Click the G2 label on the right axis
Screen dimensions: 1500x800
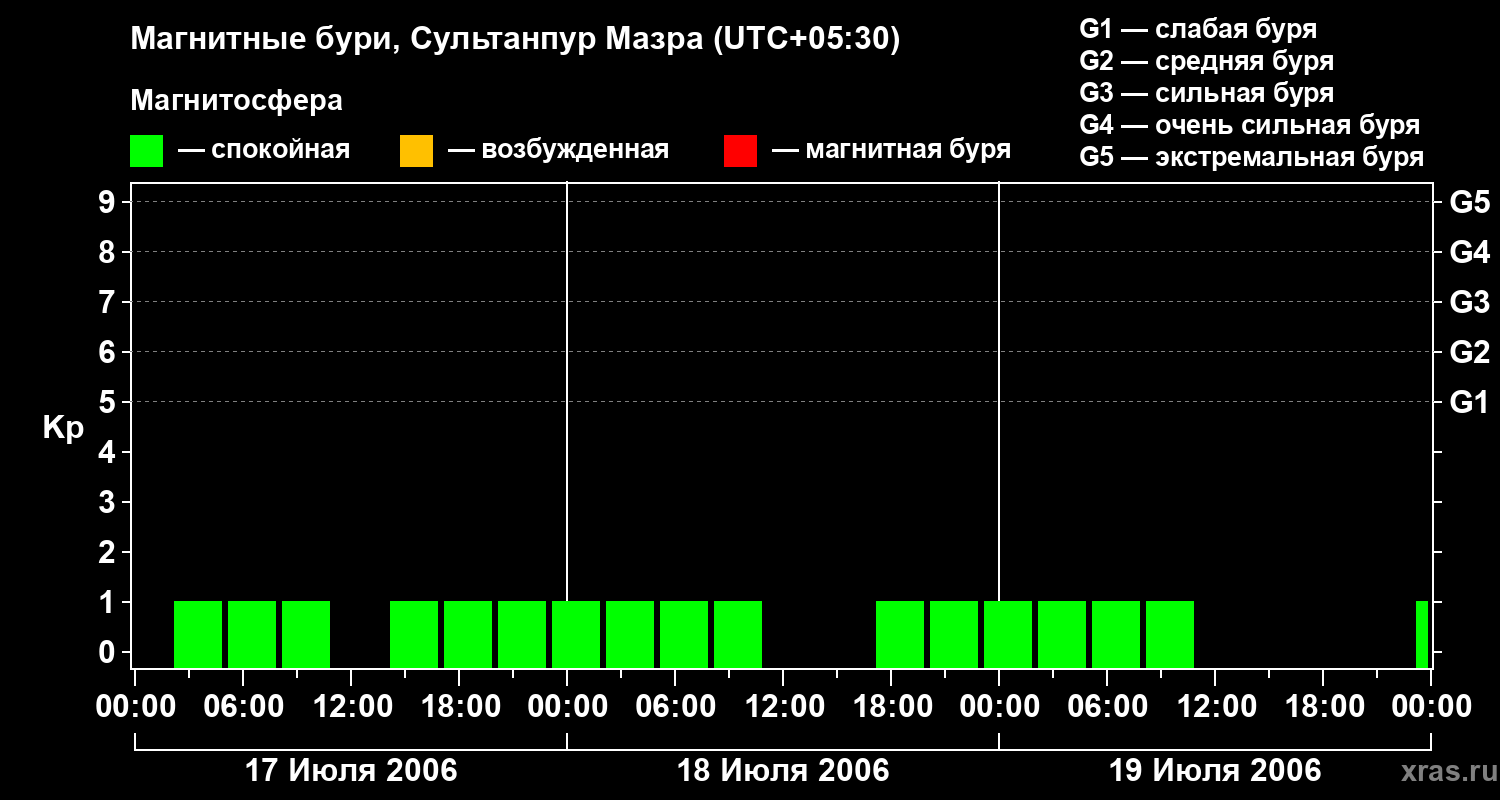[1470, 352]
